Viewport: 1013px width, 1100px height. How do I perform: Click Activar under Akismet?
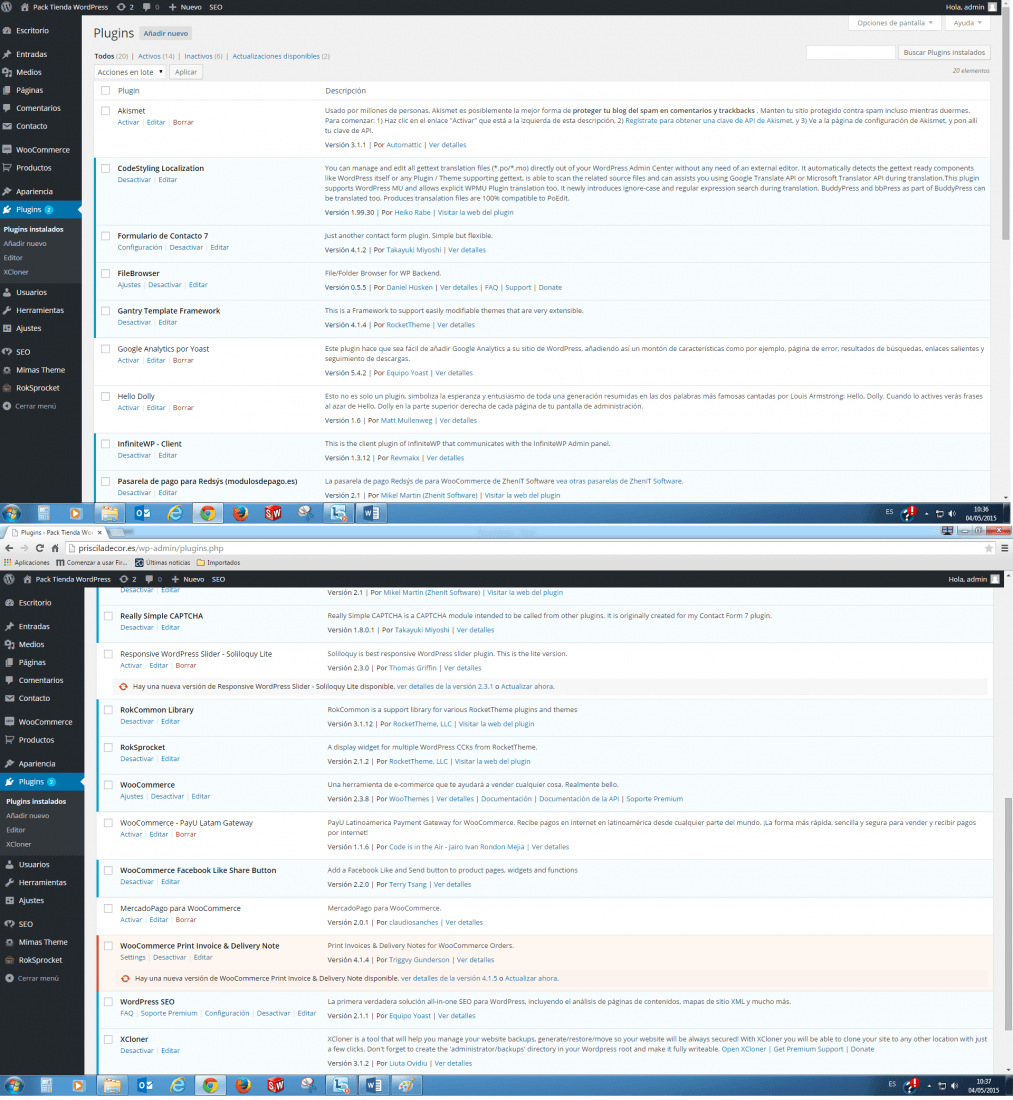point(128,123)
